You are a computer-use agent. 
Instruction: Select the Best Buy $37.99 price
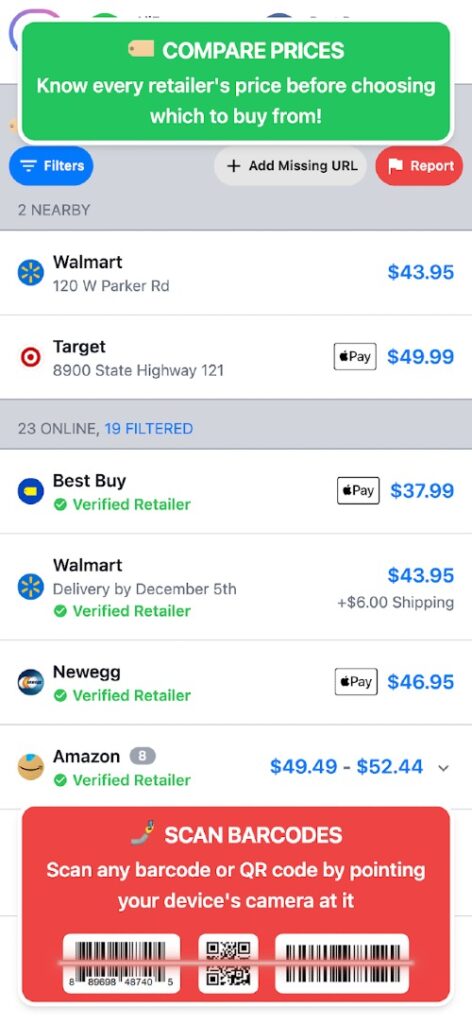(x=422, y=490)
